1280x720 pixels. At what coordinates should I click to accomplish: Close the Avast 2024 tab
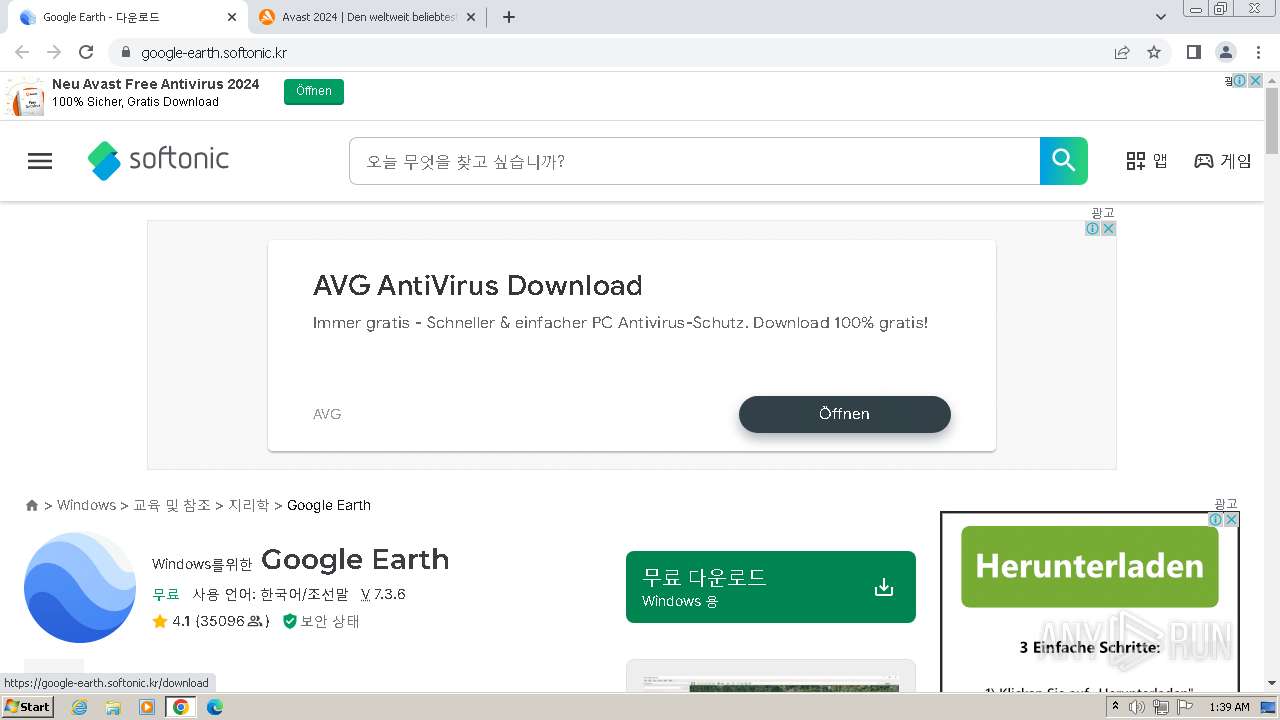click(x=471, y=17)
